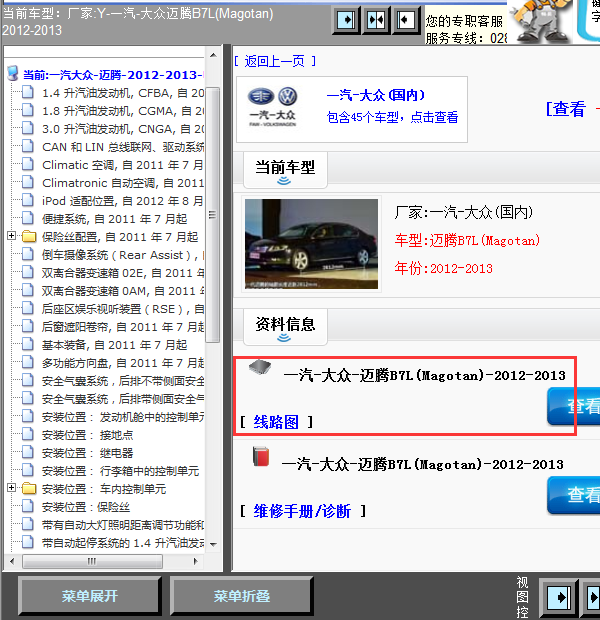
Task: Click the Magotan car thumbnail photo
Action: click(x=311, y=244)
